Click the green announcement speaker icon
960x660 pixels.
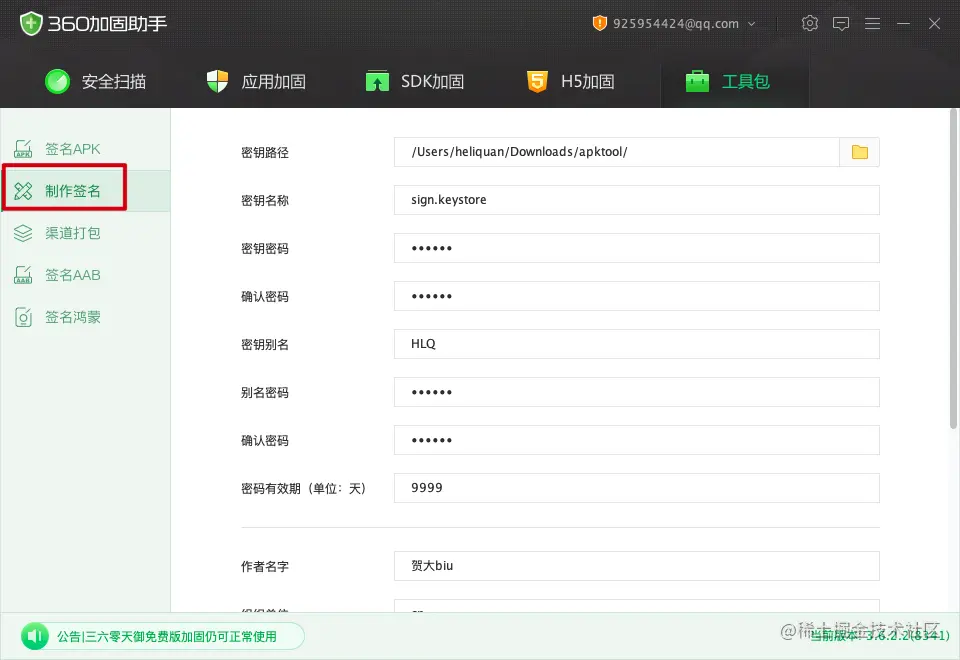(34, 636)
